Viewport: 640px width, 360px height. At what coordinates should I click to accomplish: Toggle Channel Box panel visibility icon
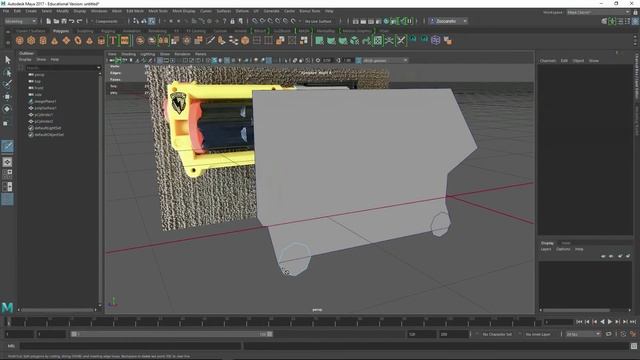[x=635, y=21]
